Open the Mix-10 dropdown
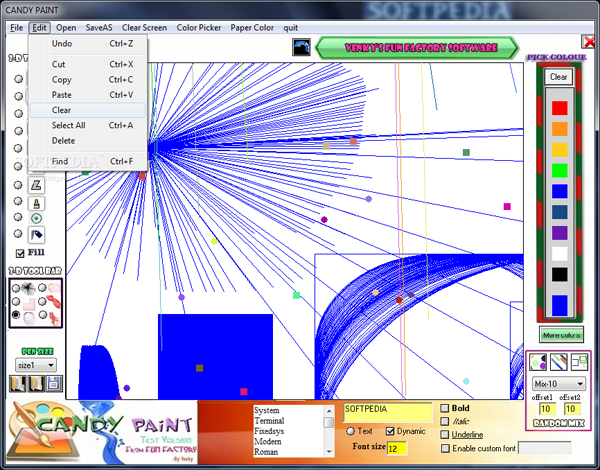600x470 pixels. [x=559, y=384]
